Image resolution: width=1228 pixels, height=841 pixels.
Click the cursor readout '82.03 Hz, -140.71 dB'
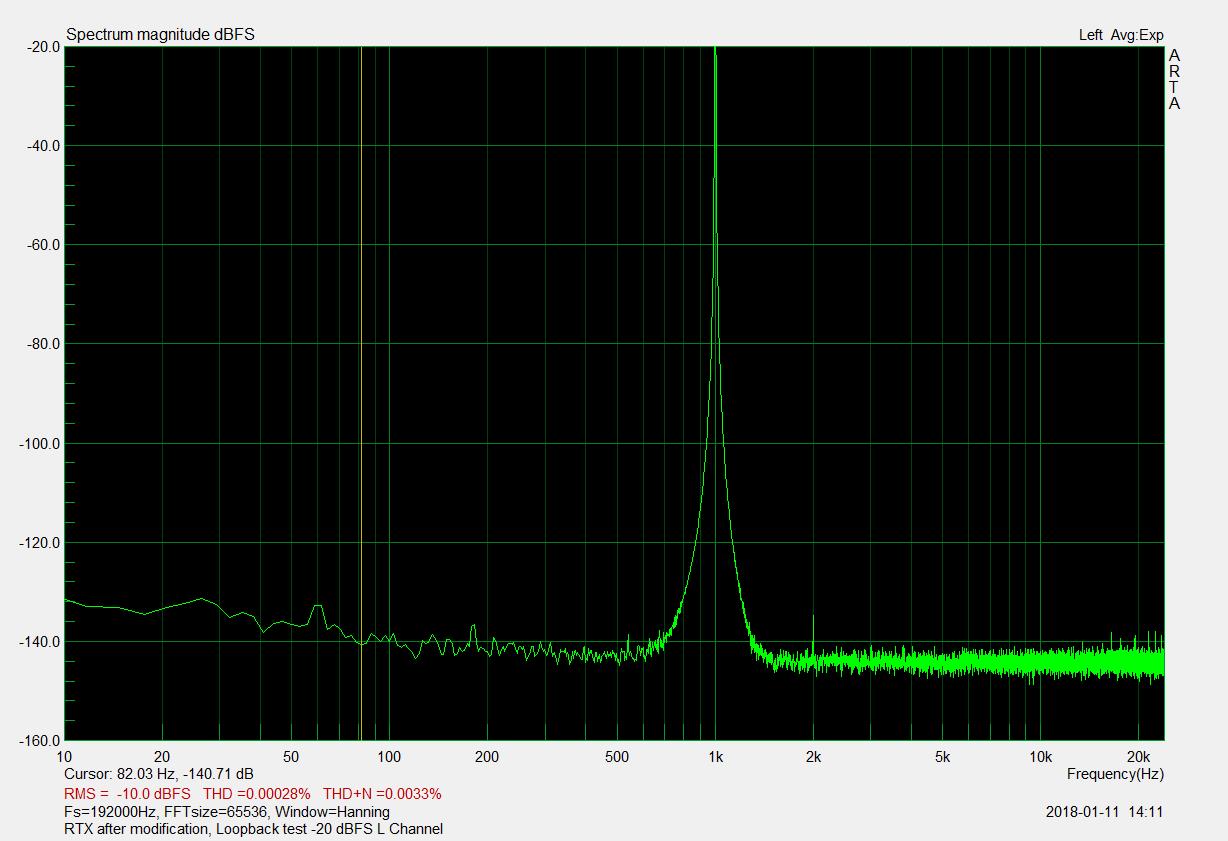tap(185, 774)
